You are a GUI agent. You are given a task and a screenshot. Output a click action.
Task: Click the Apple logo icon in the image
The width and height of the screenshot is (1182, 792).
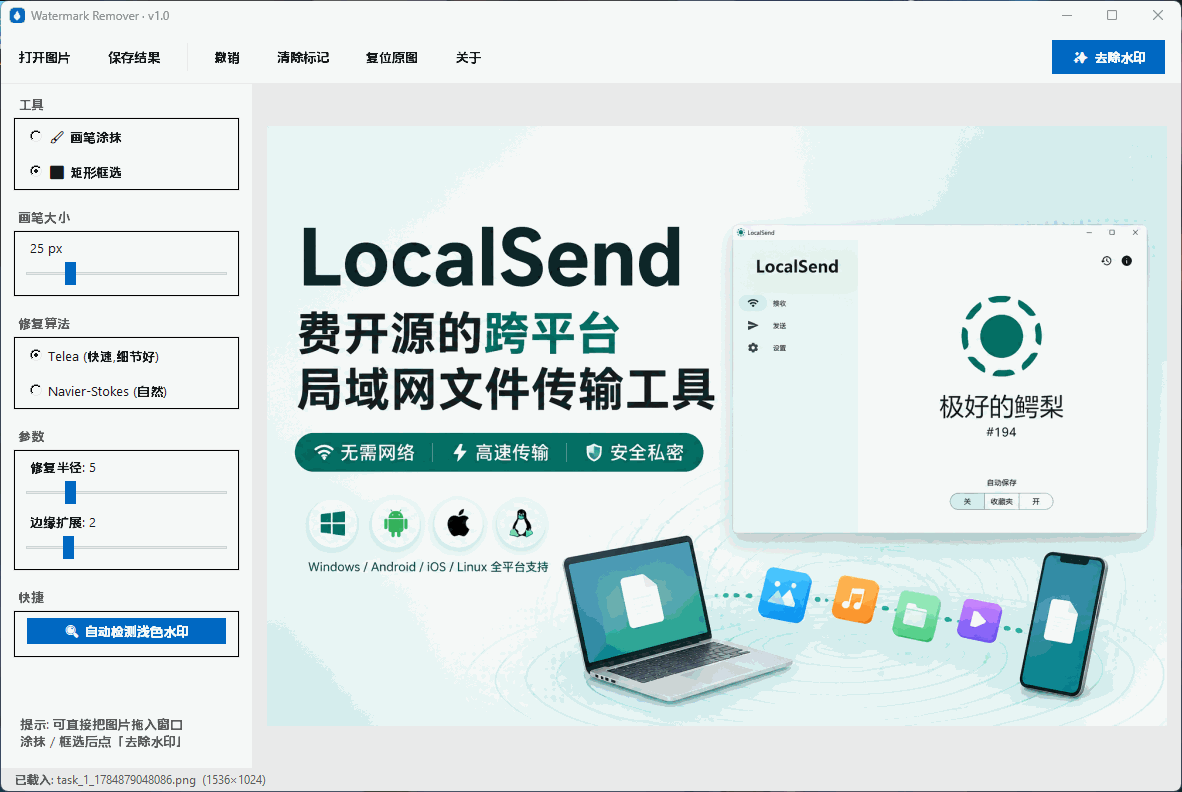point(458,523)
